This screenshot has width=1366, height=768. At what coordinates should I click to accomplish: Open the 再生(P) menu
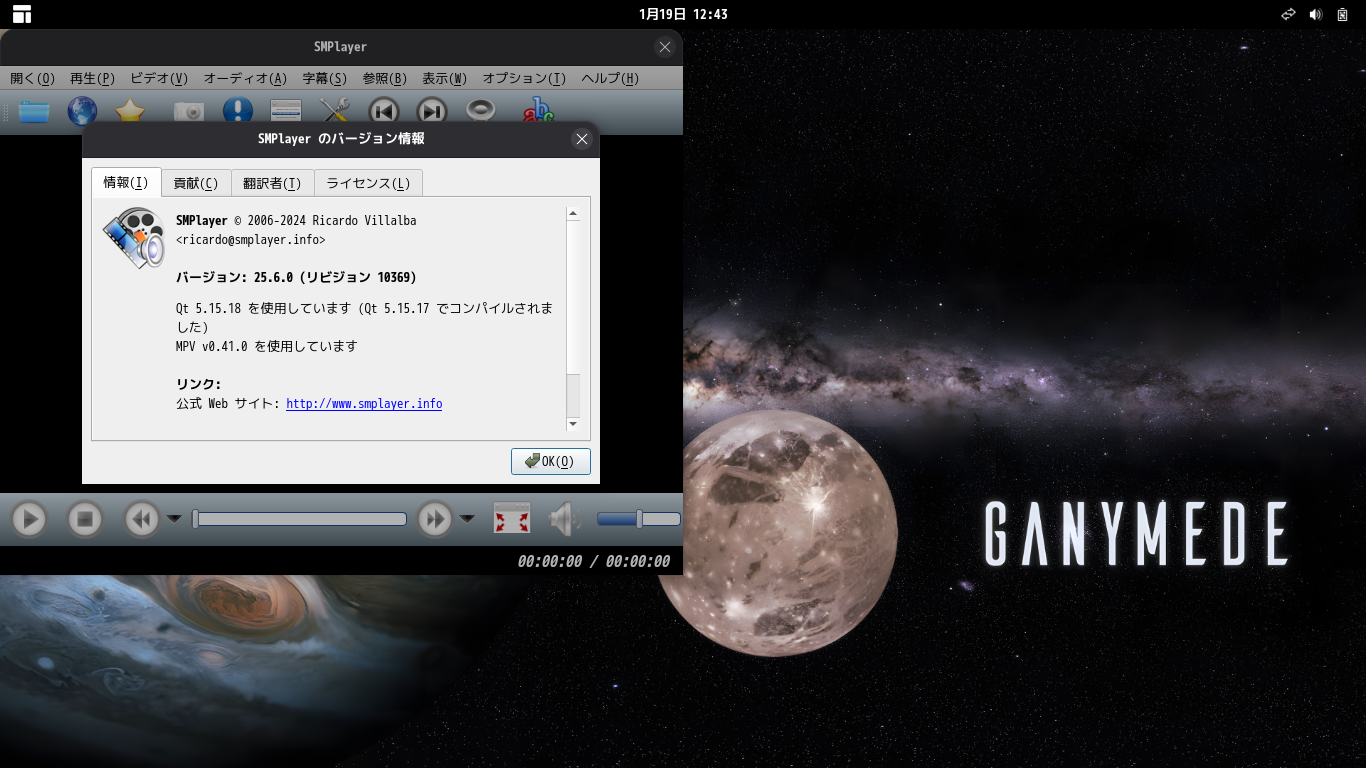pos(92,78)
